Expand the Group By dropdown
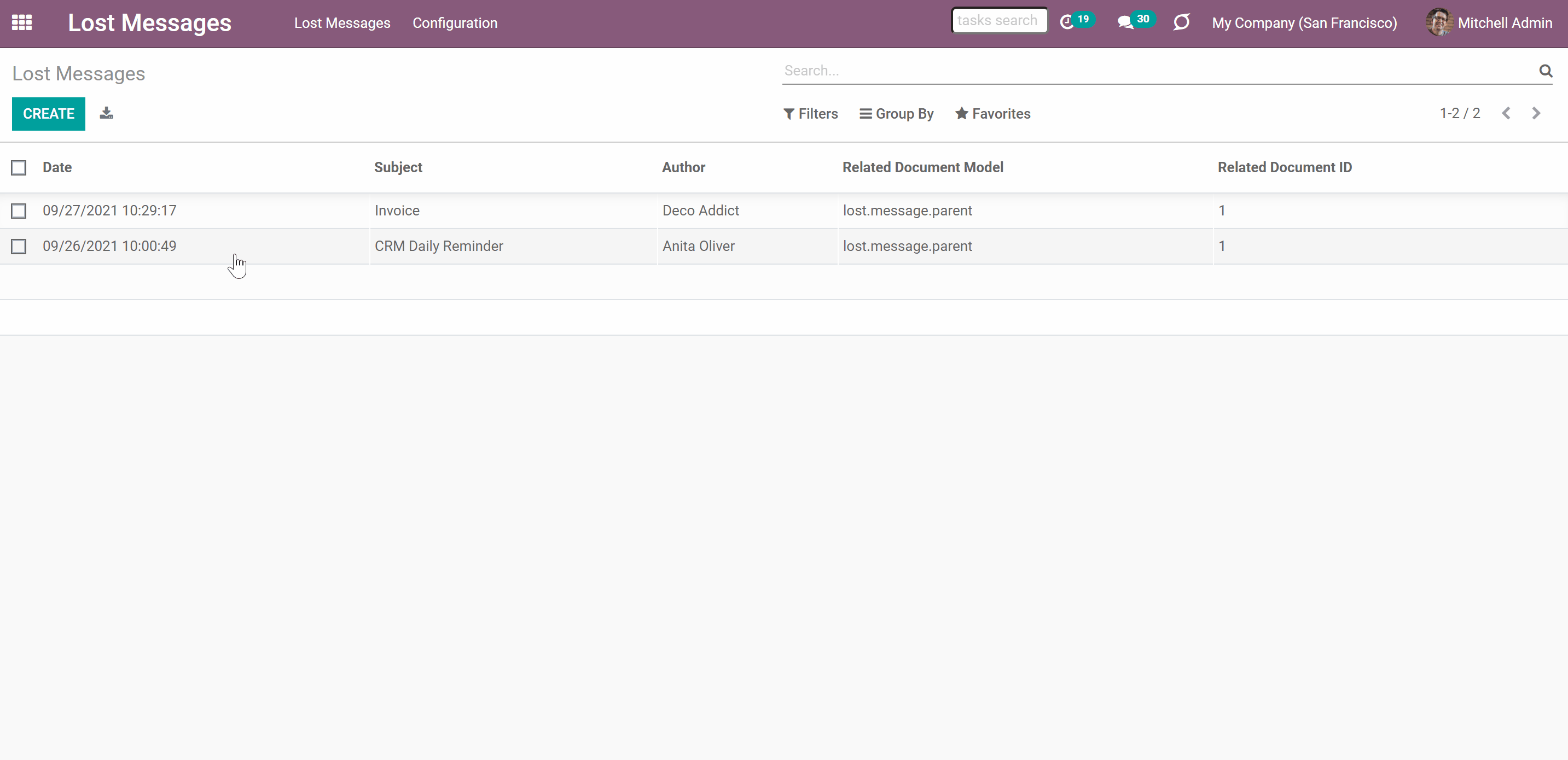Image resolution: width=1568 pixels, height=760 pixels. click(x=896, y=114)
